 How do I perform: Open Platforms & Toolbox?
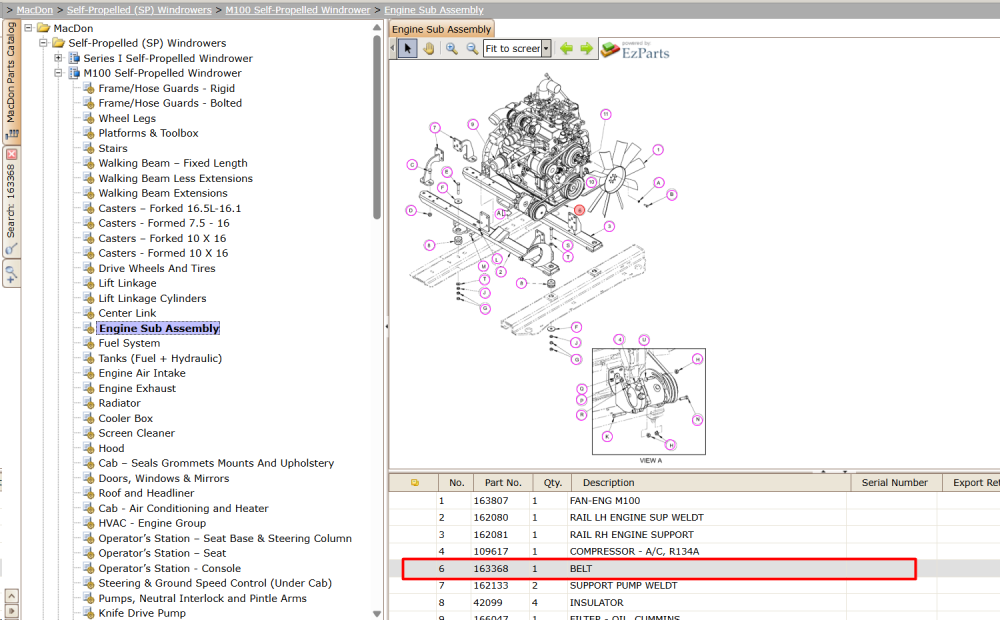(149, 133)
